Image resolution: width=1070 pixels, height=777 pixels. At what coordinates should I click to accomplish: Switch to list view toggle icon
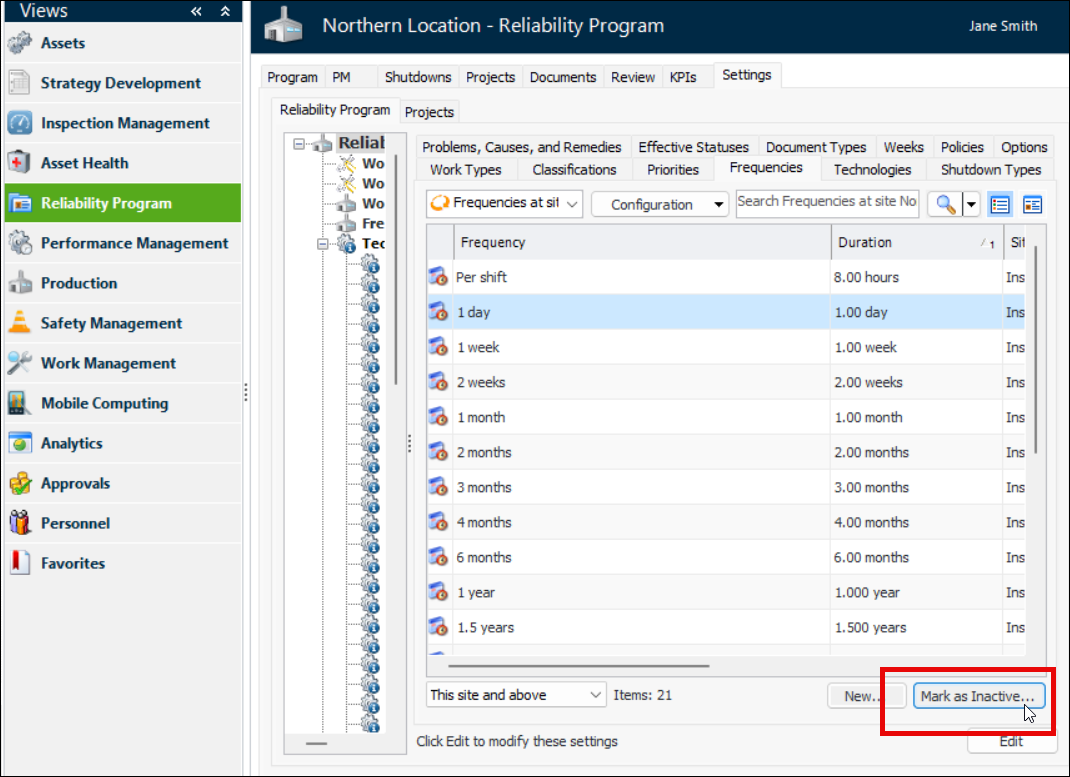click(x=999, y=204)
